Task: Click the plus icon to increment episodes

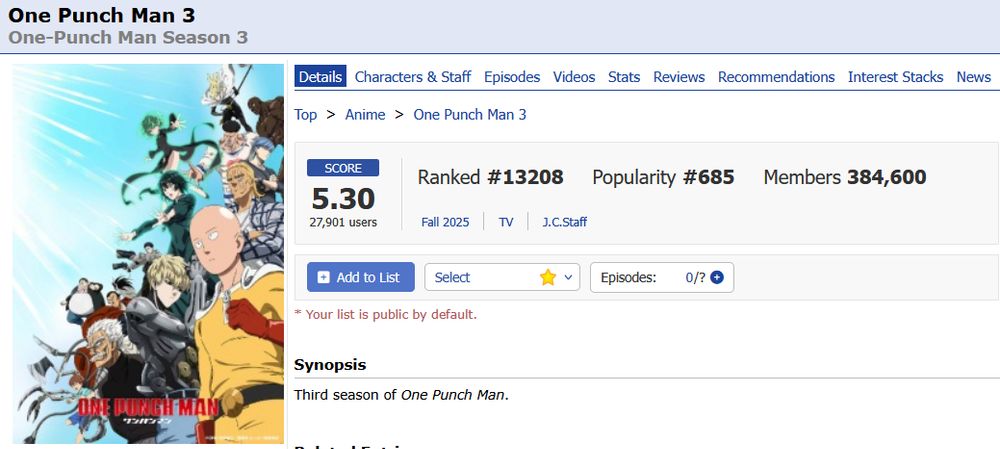Action: click(717, 277)
